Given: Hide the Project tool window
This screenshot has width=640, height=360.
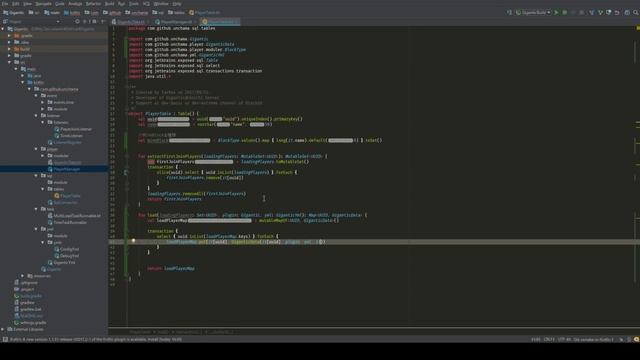Looking at the screenshot, I should pyautogui.click(x=102, y=22).
